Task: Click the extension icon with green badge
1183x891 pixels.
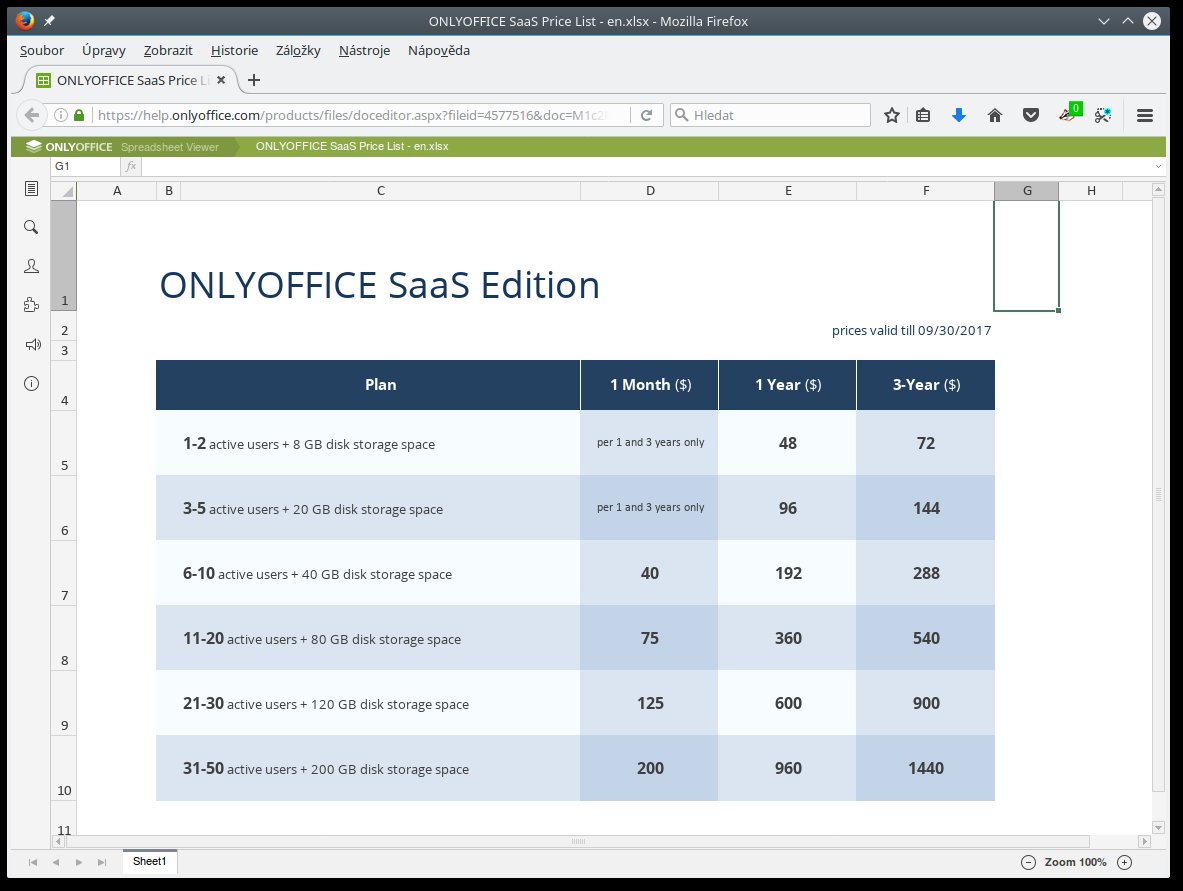Action: click(x=1070, y=113)
